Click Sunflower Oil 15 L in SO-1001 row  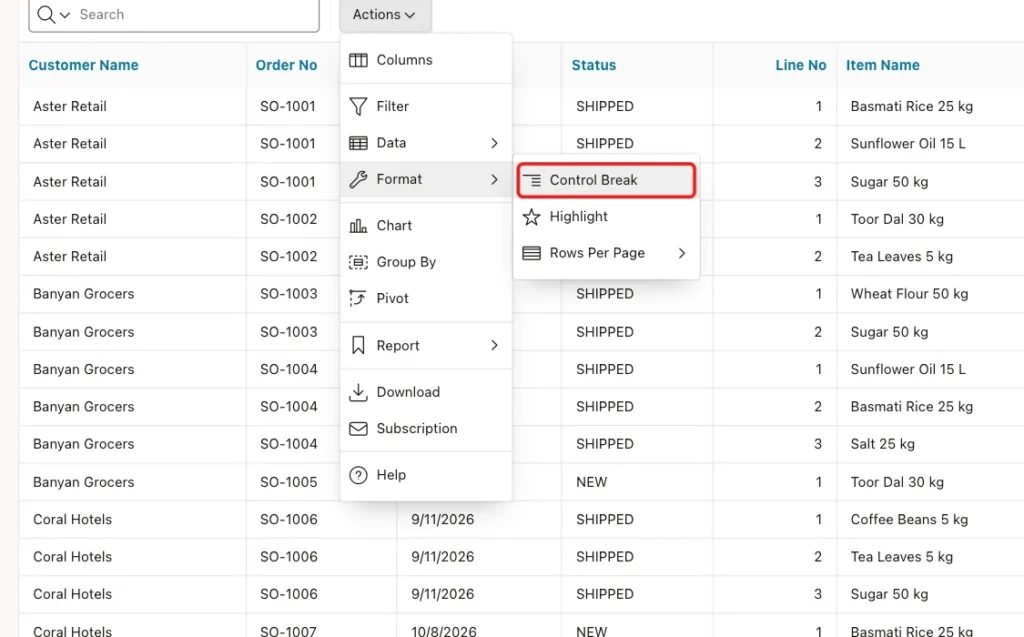click(908, 144)
